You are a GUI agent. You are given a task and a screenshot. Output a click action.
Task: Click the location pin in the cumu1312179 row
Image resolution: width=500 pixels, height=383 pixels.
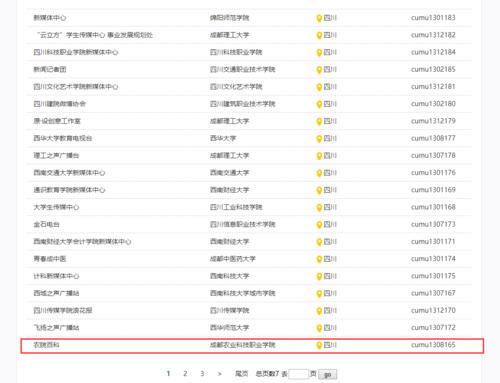319,121
